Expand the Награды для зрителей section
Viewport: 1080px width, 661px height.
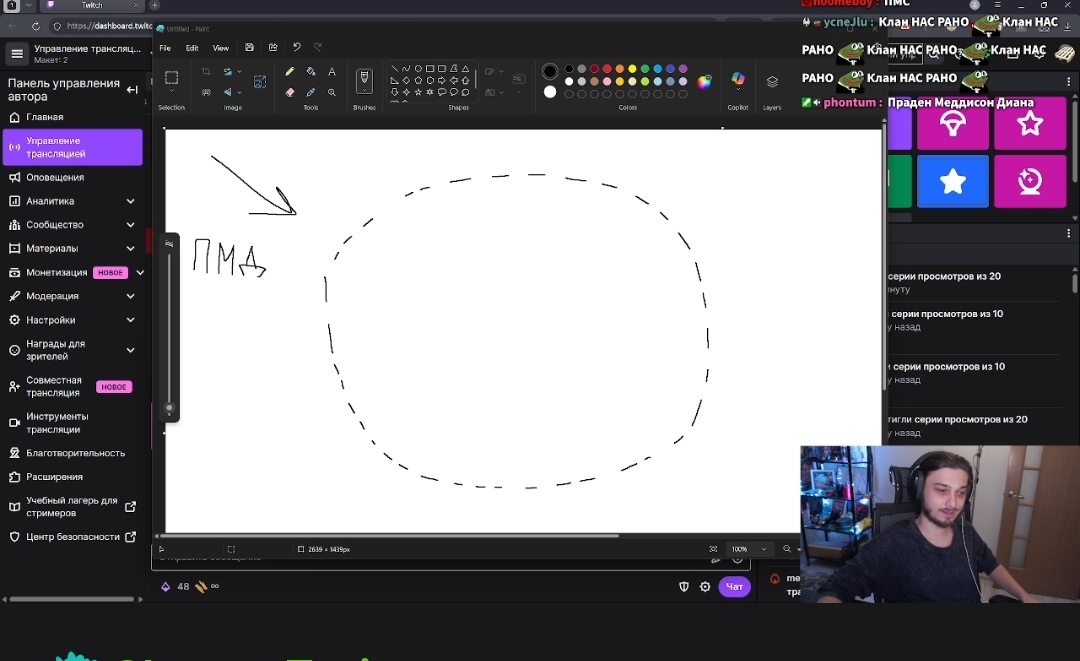tap(131, 350)
